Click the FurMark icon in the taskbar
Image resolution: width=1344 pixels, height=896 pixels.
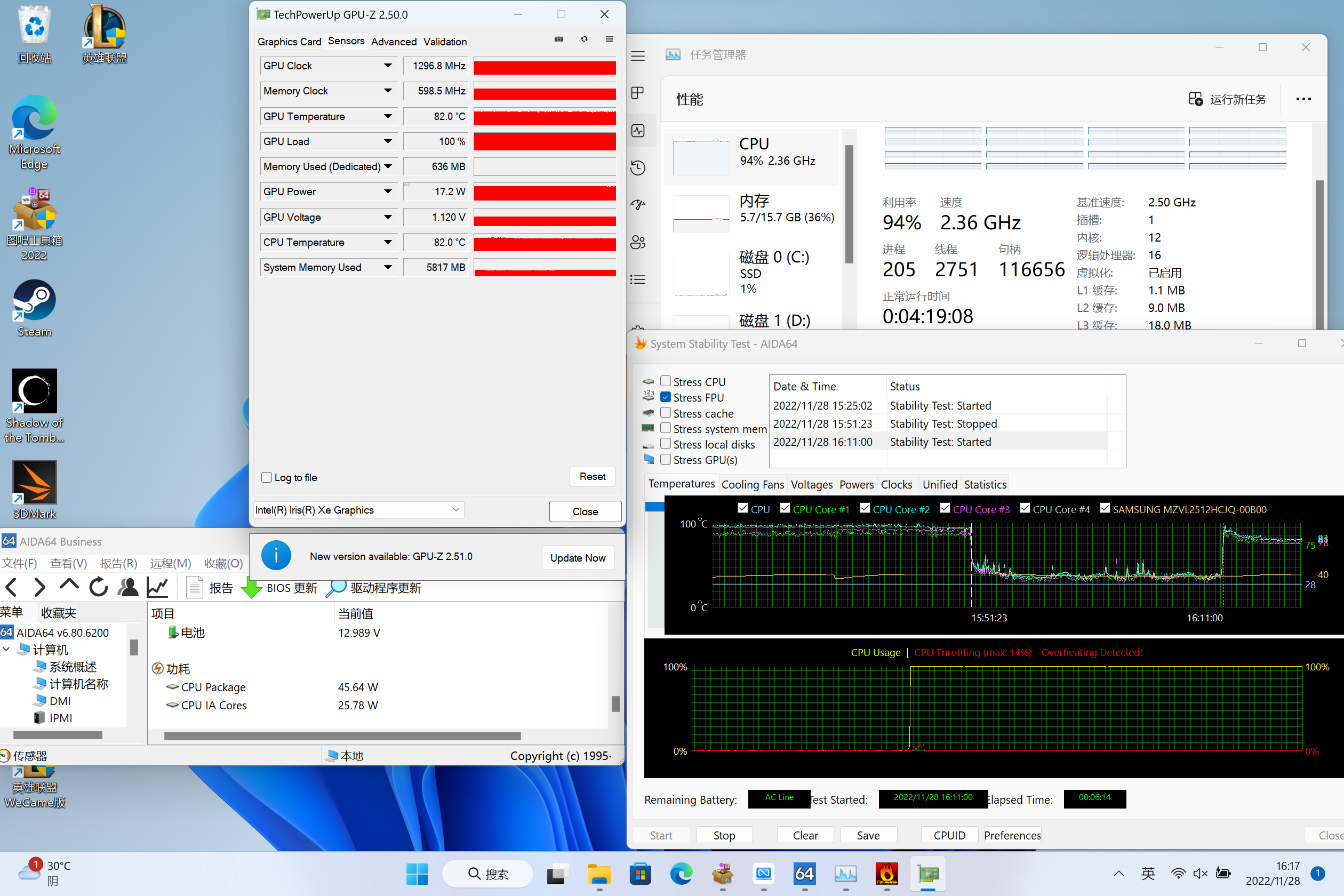[x=886, y=873]
